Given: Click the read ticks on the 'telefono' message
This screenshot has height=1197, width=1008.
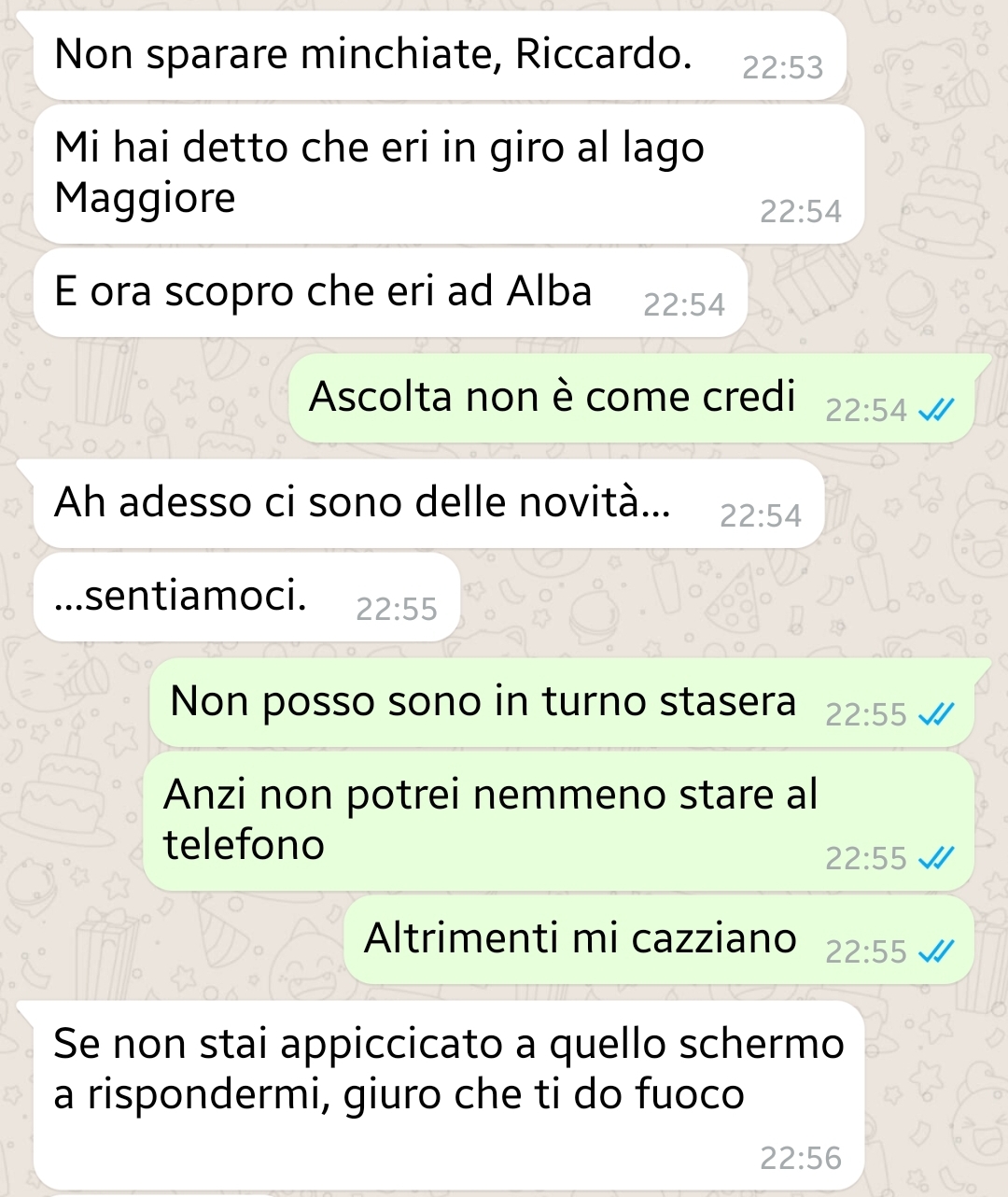Looking at the screenshot, I should tap(936, 857).
